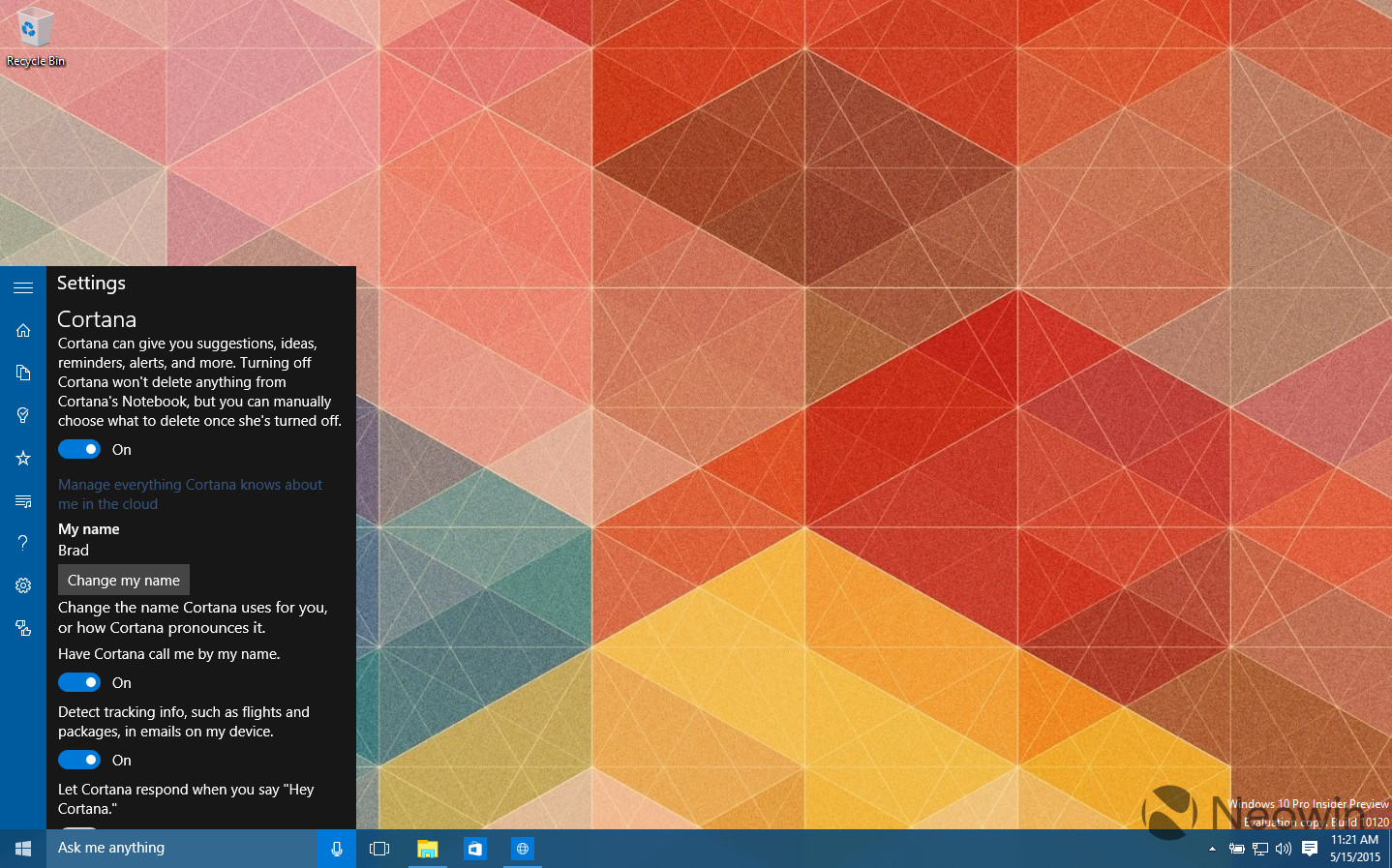Open the Store app on the taskbar
The height and width of the screenshot is (868, 1392).
474,849
